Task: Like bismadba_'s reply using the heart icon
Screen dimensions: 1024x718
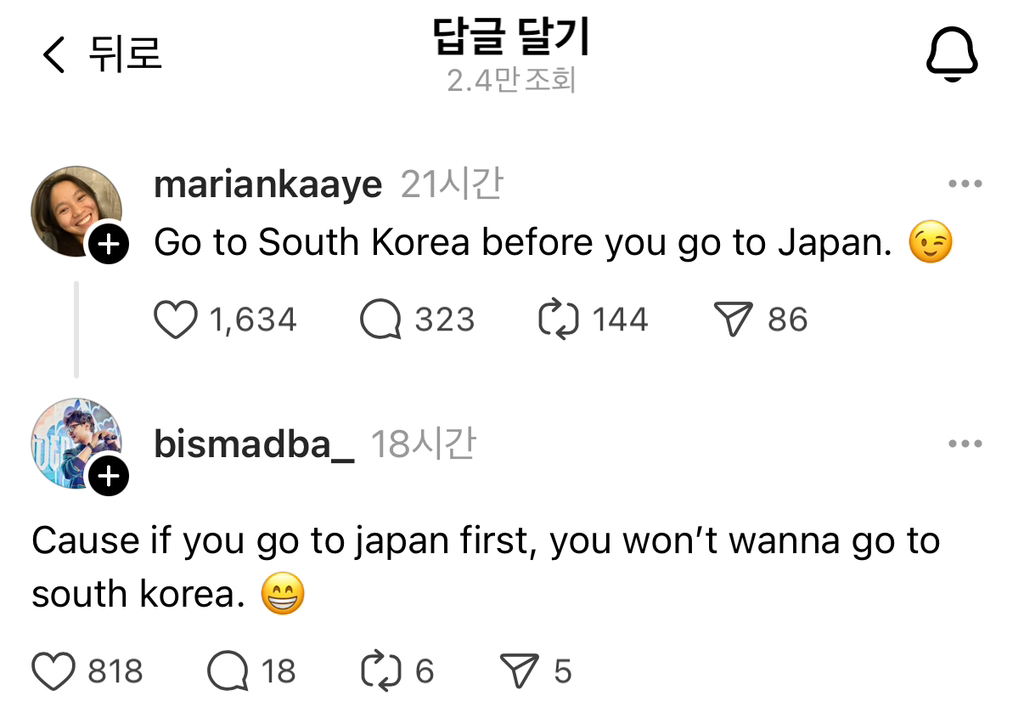Action: point(54,671)
